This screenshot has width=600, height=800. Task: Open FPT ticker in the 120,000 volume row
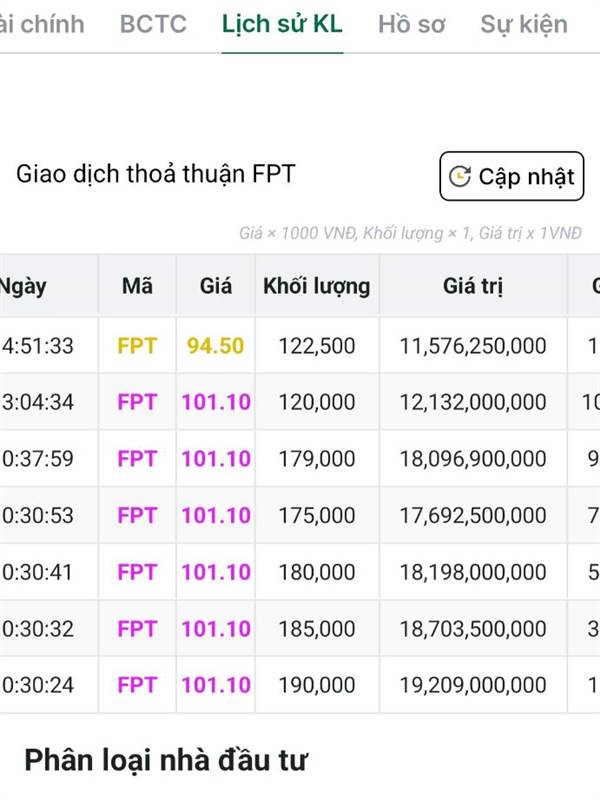click(x=137, y=402)
